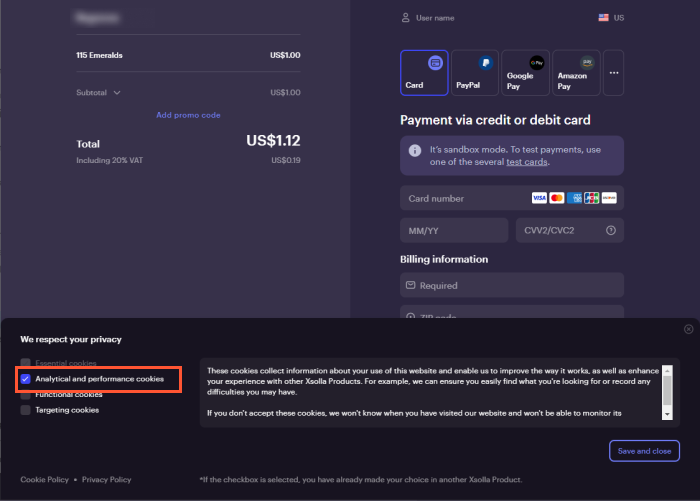Viewport: 700px width, 501px height.
Task: Click the sandbox mode info icon
Action: [x=415, y=150]
